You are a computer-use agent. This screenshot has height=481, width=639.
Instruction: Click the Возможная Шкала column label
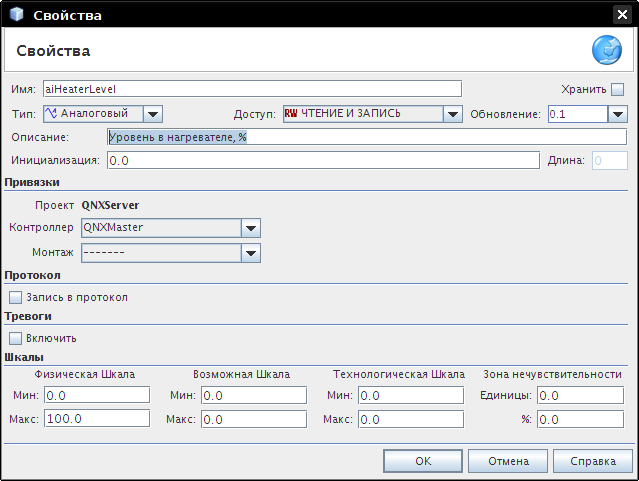click(241, 374)
